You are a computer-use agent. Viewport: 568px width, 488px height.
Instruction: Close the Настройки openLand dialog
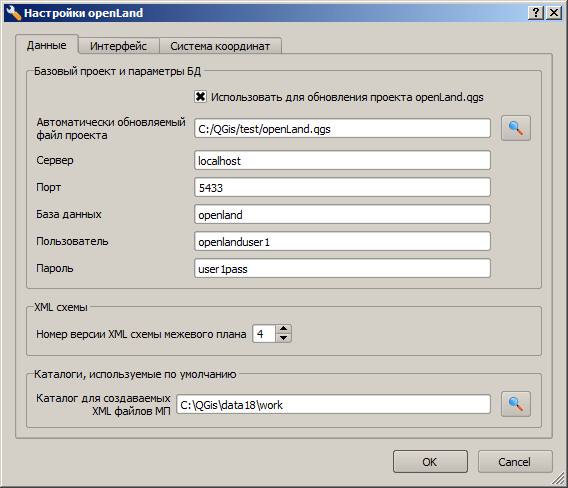coord(554,13)
